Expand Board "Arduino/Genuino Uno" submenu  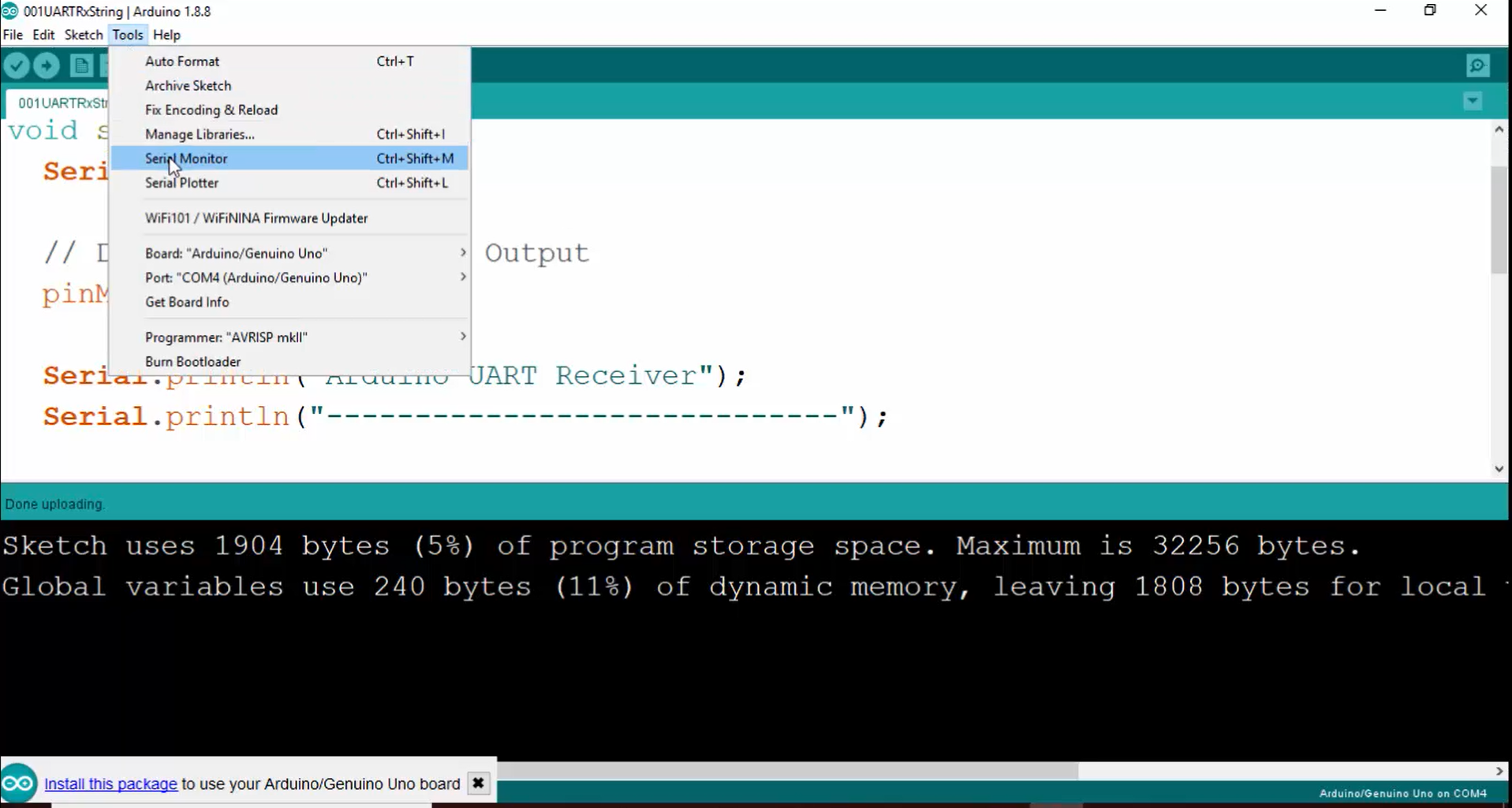tap(289, 253)
